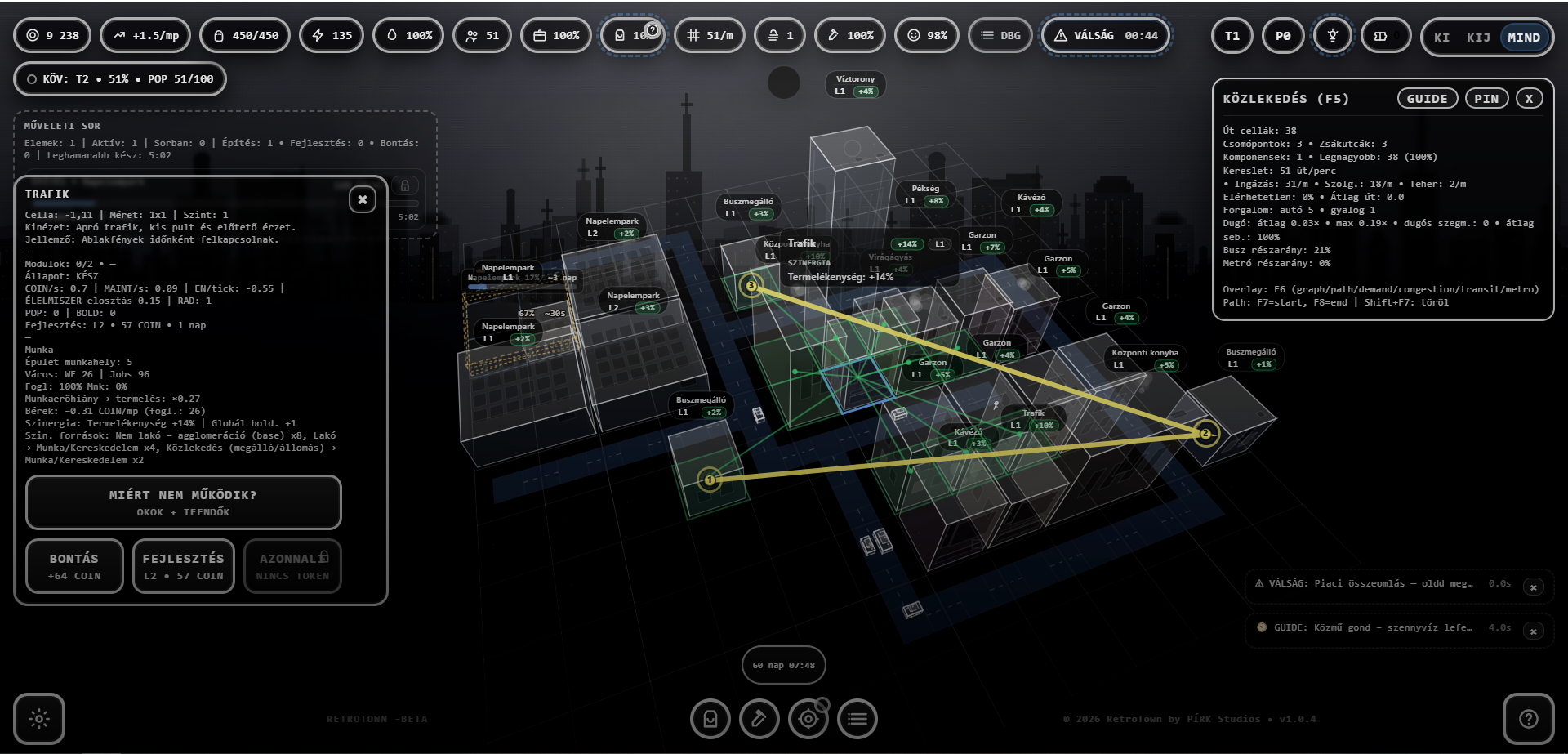Image resolution: width=1568 pixels, height=754 pixels.
Task: Open the hammer maintenance 100% indicator
Action: 849,35
